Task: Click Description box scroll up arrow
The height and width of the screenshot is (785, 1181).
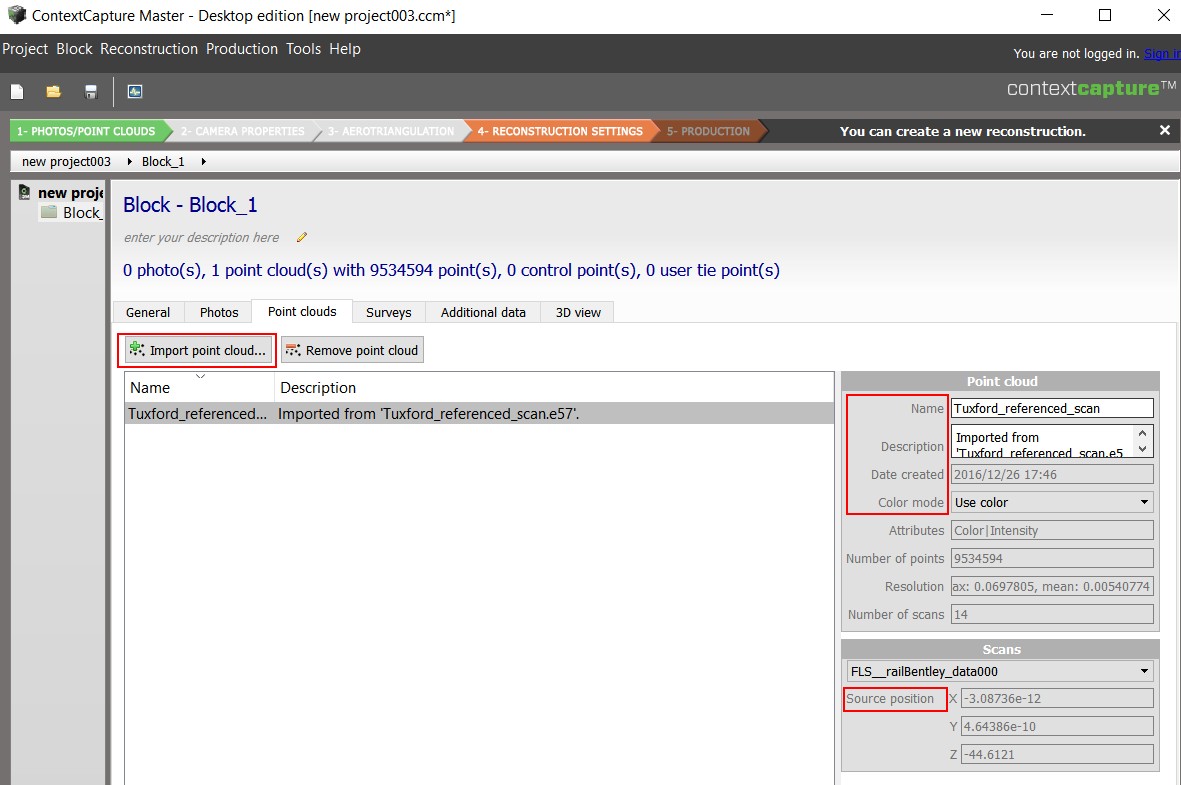Action: click(x=1143, y=433)
